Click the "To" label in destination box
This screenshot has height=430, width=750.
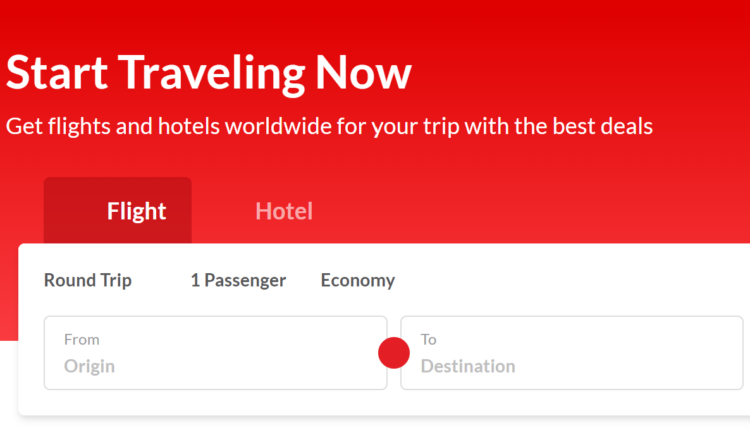click(429, 339)
